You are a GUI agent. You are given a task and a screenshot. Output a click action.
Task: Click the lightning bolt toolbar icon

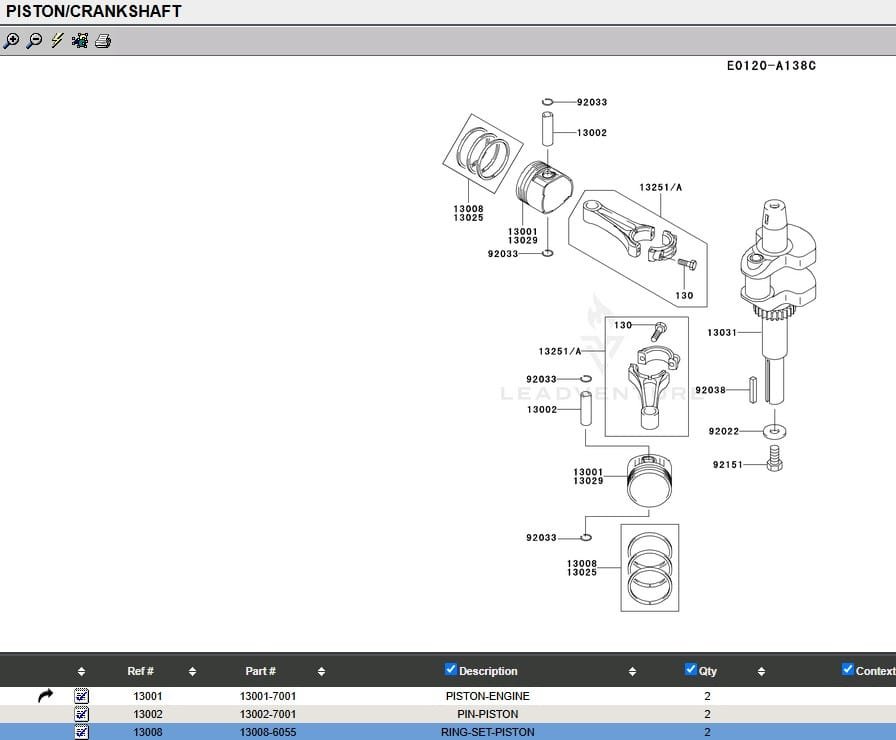(x=57, y=41)
